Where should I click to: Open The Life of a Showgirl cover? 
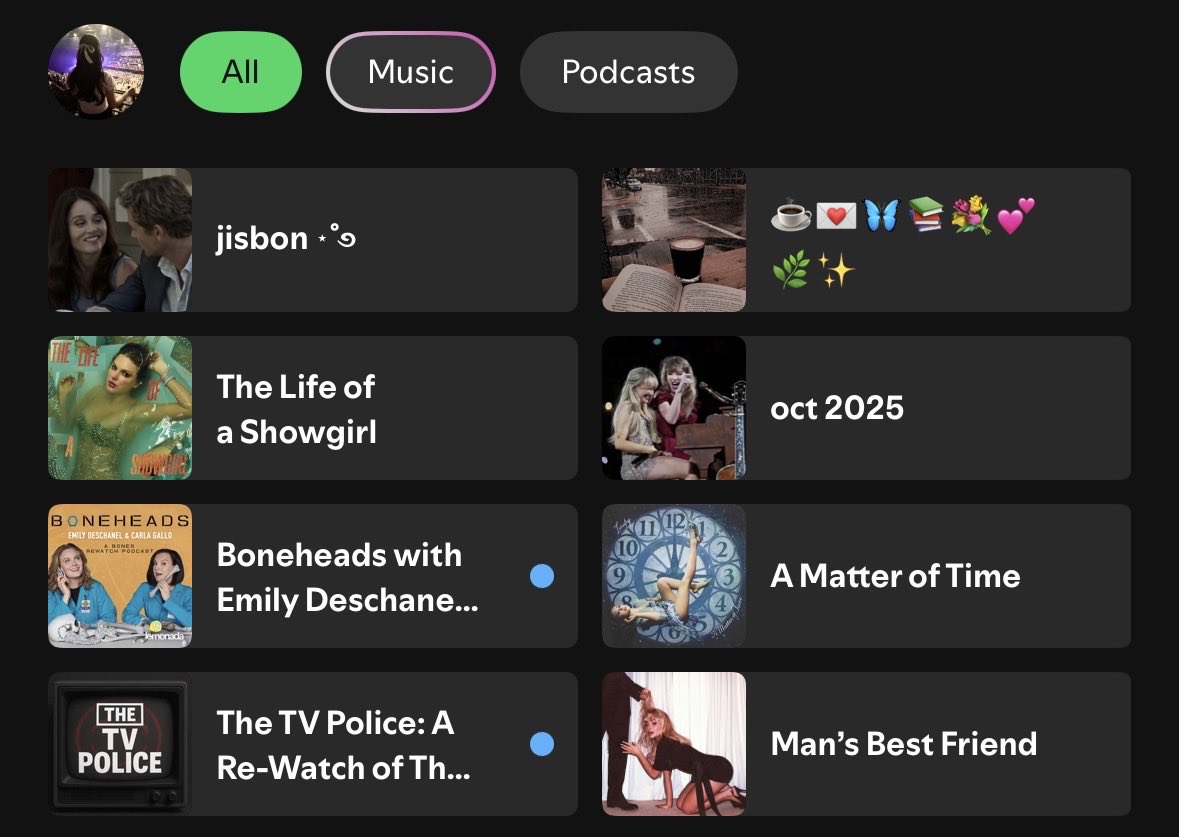coord(120,408)
